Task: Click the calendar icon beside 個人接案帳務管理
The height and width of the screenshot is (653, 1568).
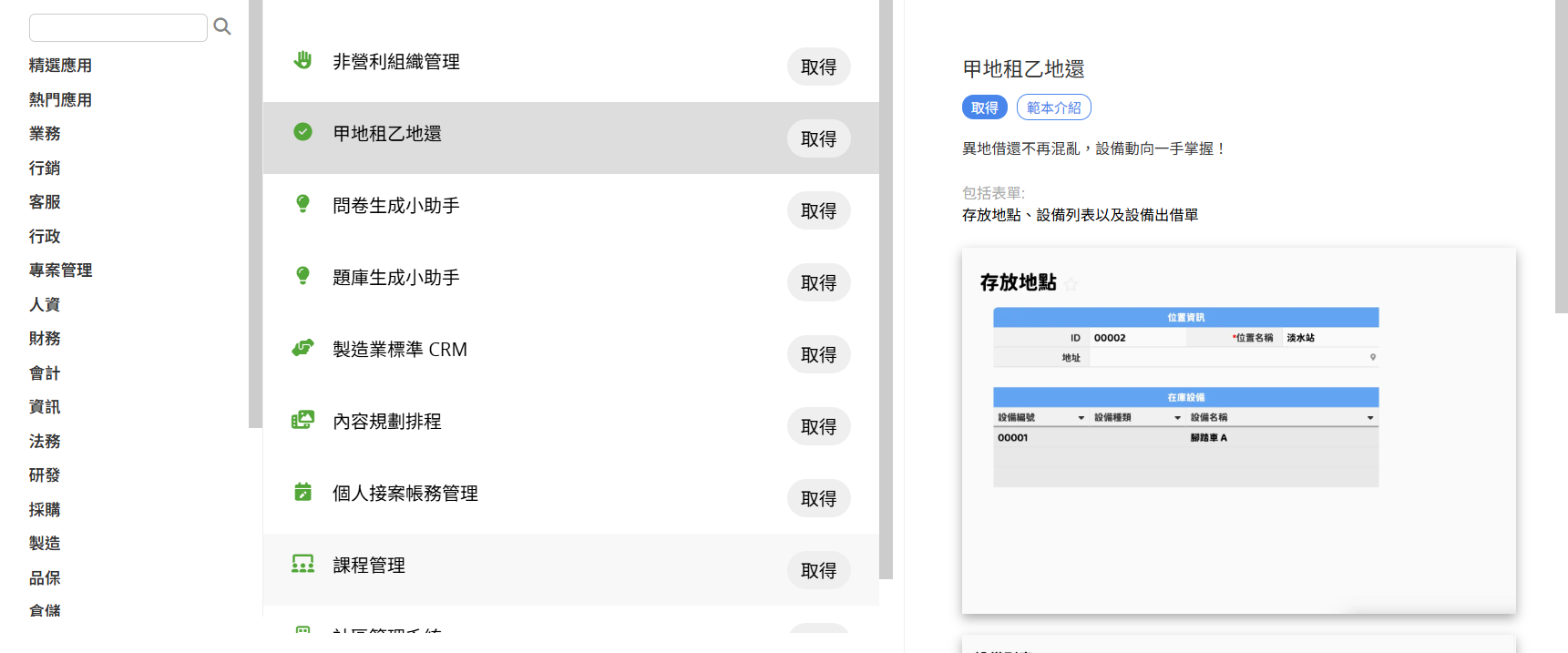Action: (x=302, y=492)
